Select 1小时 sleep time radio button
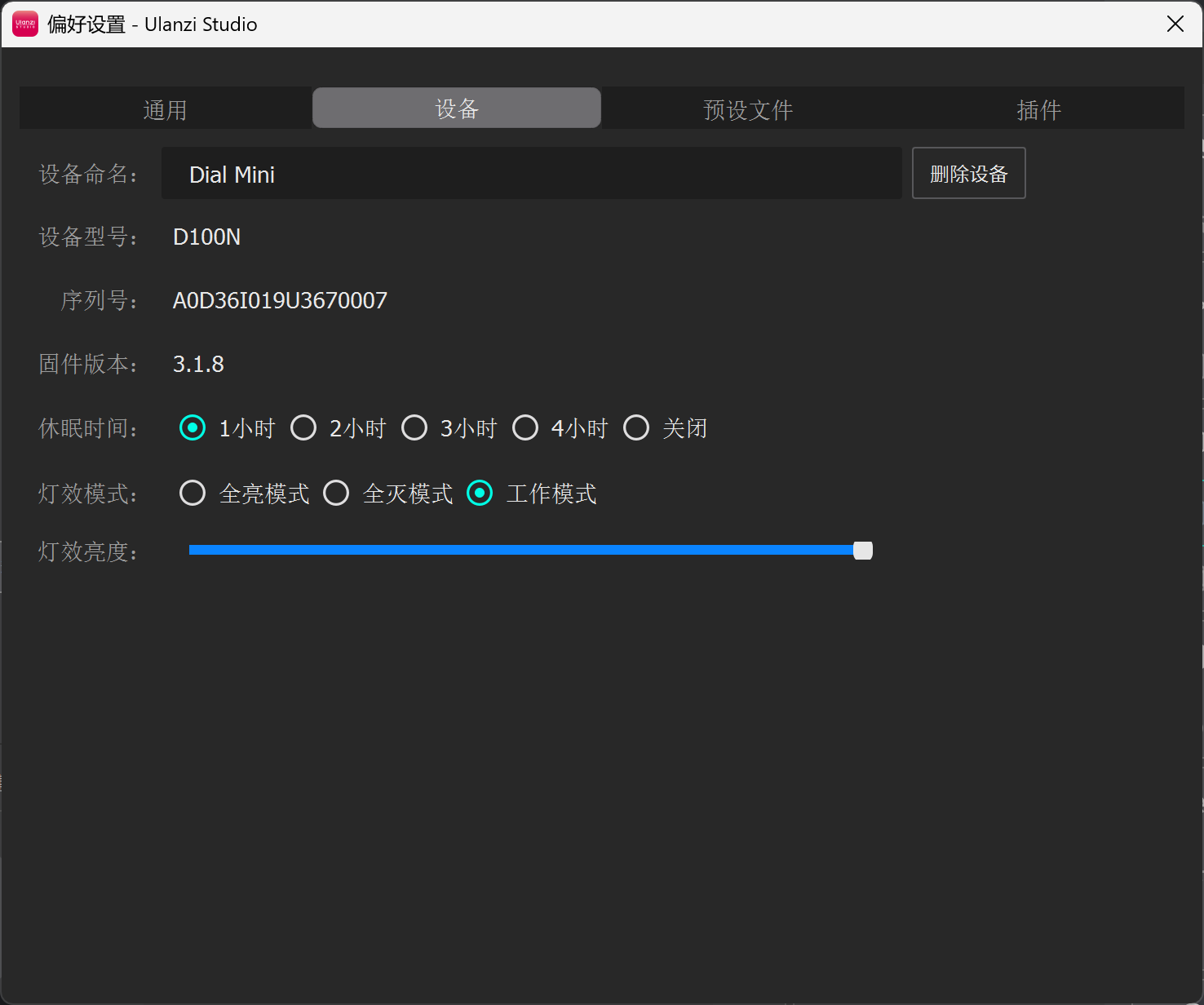 (193, 427)
